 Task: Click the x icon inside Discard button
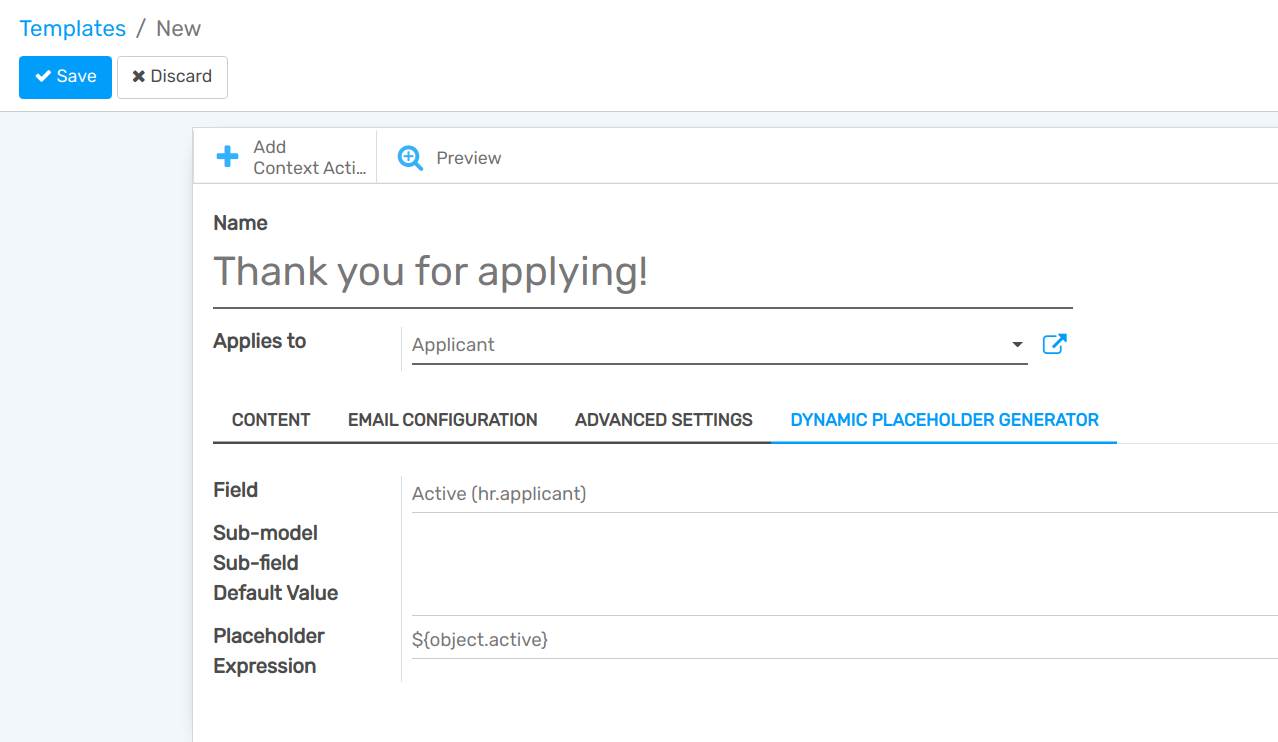(138, 76)
